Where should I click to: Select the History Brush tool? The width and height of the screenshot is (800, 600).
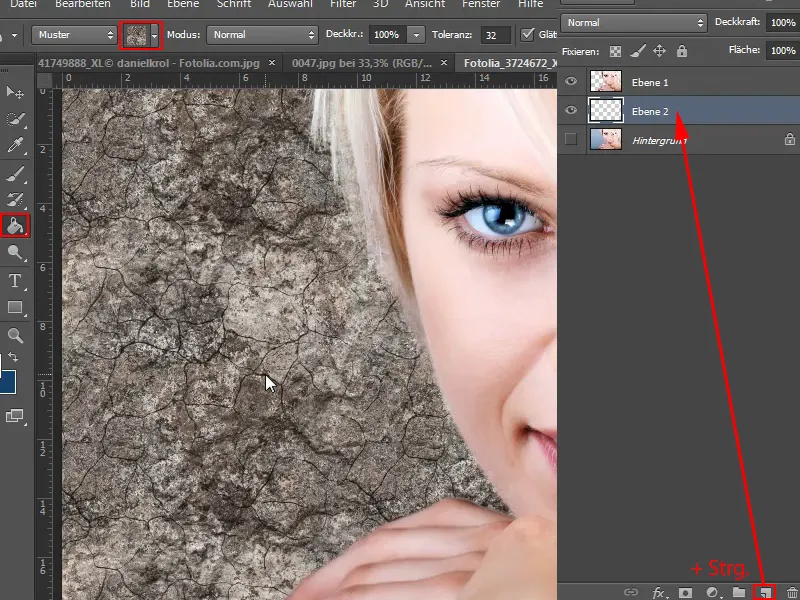tap(14, 199)
